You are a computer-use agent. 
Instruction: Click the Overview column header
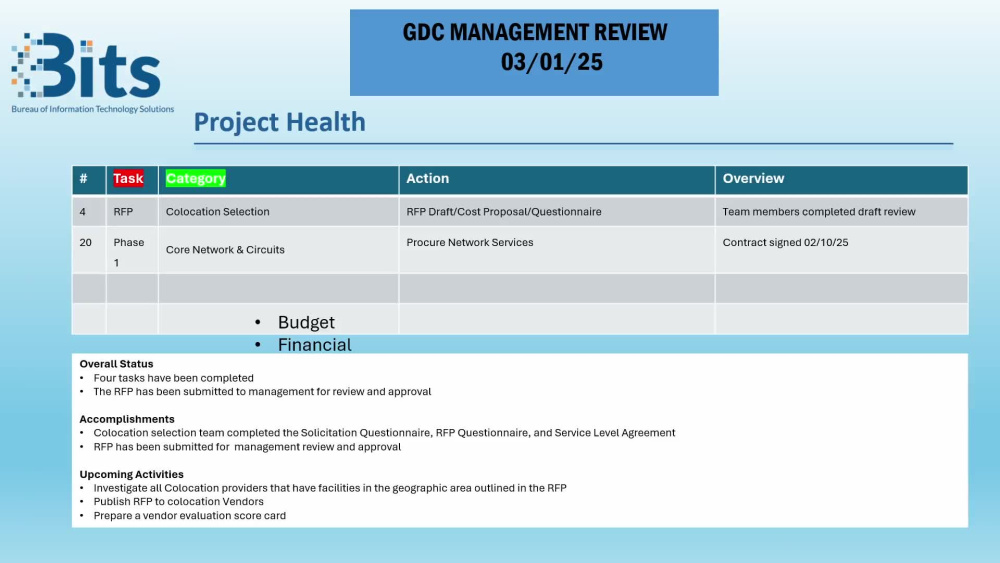coord(841,179)
